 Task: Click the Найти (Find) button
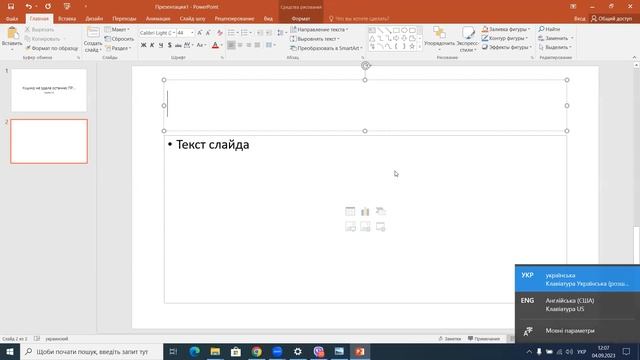click(x=549, y=29)
